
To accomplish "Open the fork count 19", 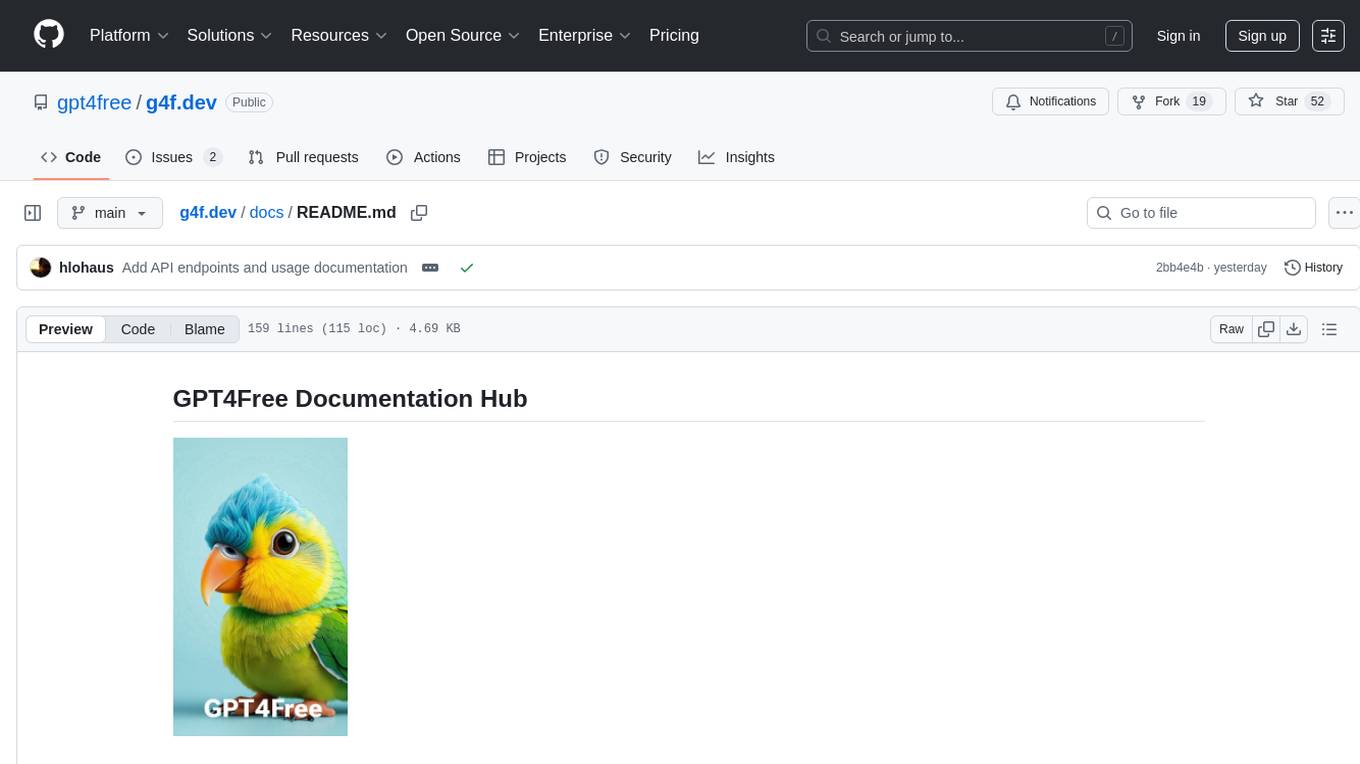I will pyautogui.click(x=1199, y=101).
